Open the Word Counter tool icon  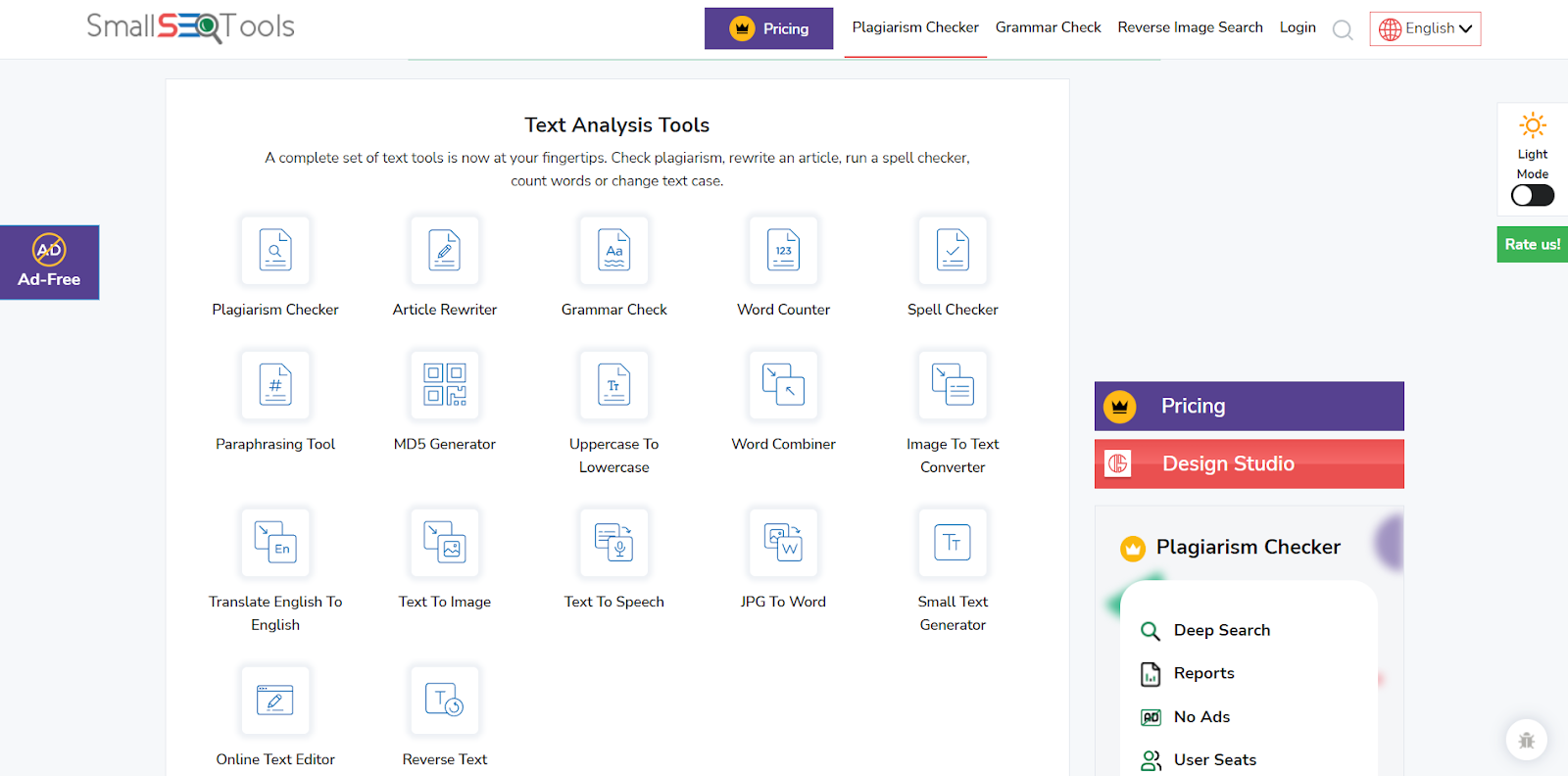click(x=784, y=250)
